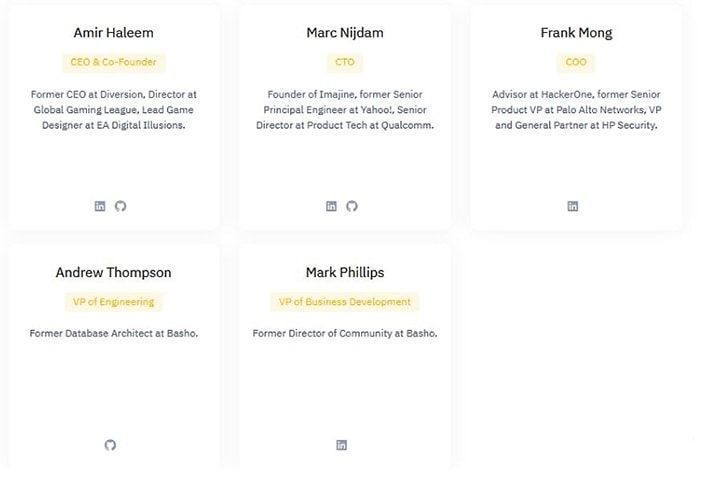
Task: Click the CTO role badge
Action: [344, 62]
